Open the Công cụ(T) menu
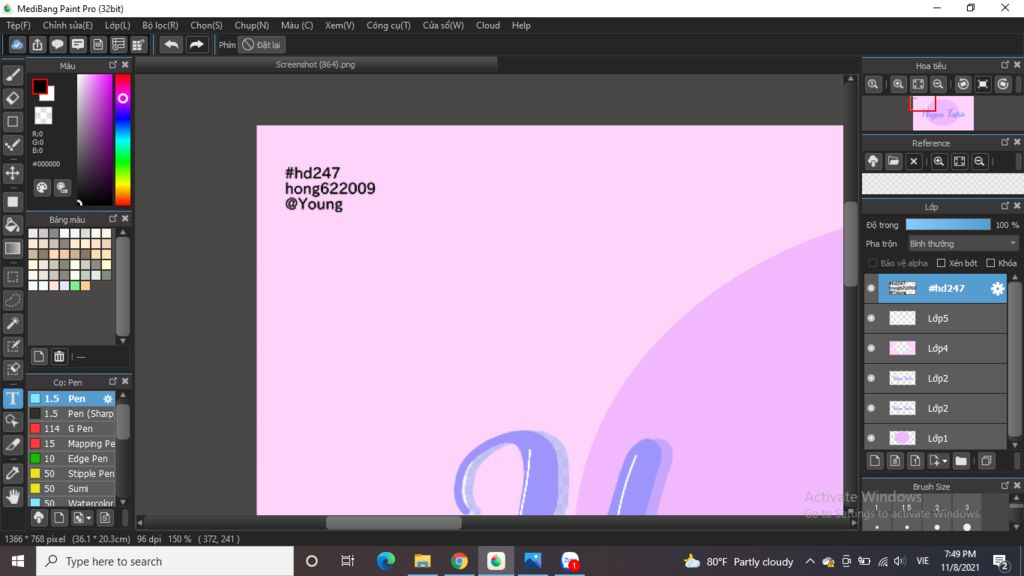This screenshot has height=576, width=1024. click(x=389, y=25)
